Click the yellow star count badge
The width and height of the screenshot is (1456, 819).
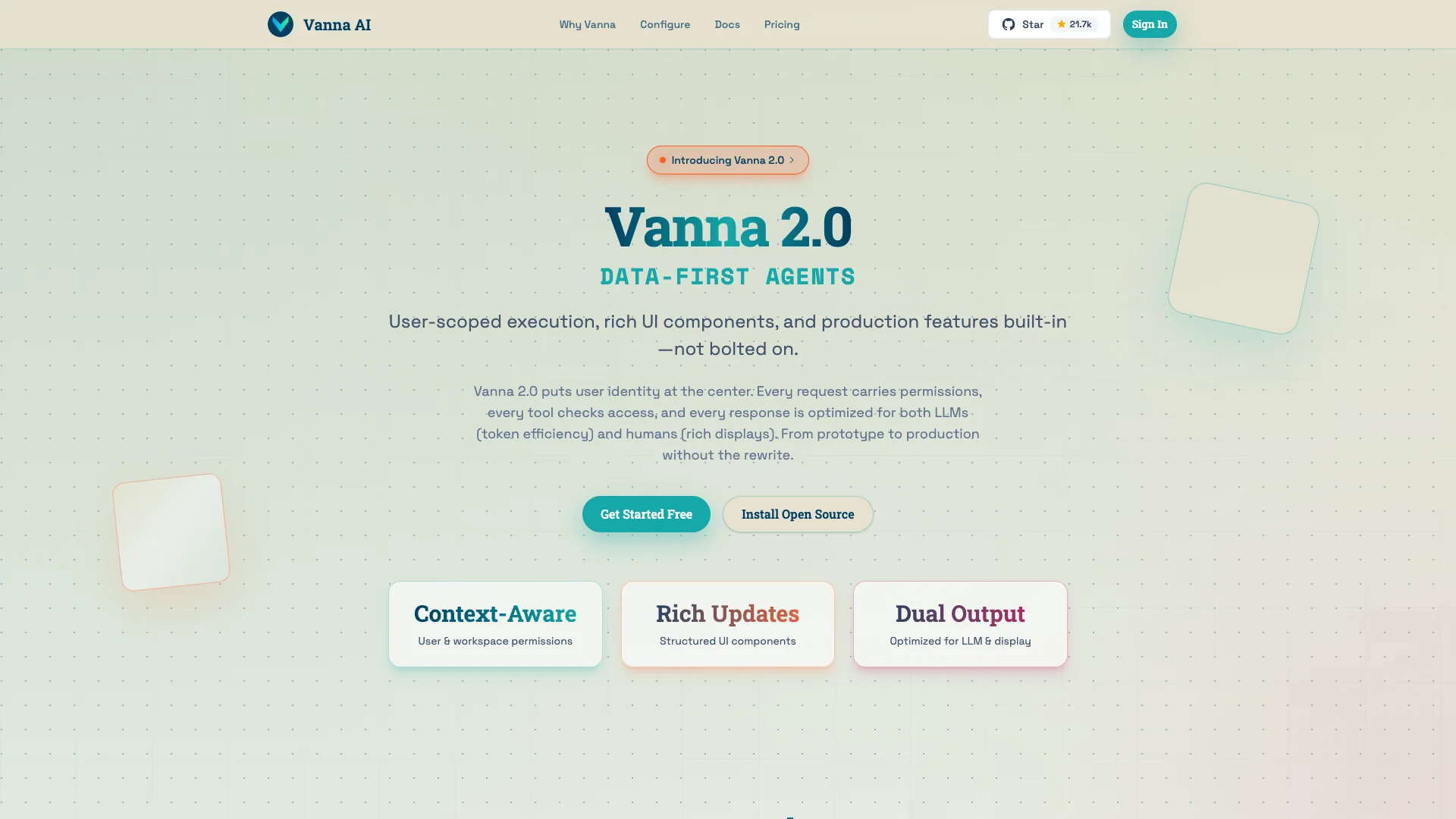click(1075, 24)
